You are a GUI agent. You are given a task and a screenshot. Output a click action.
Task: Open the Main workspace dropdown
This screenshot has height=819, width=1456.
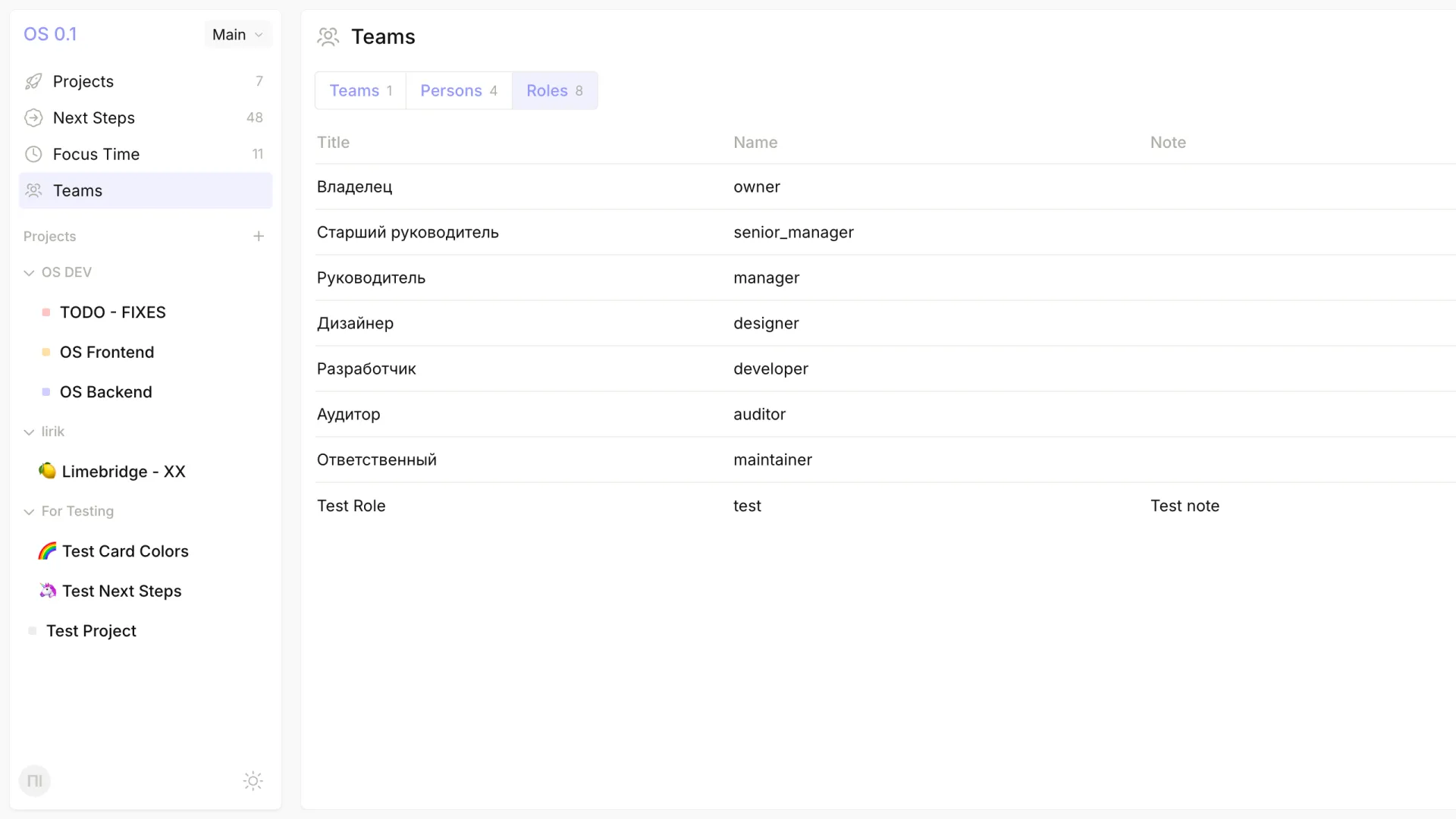[237, 34]
